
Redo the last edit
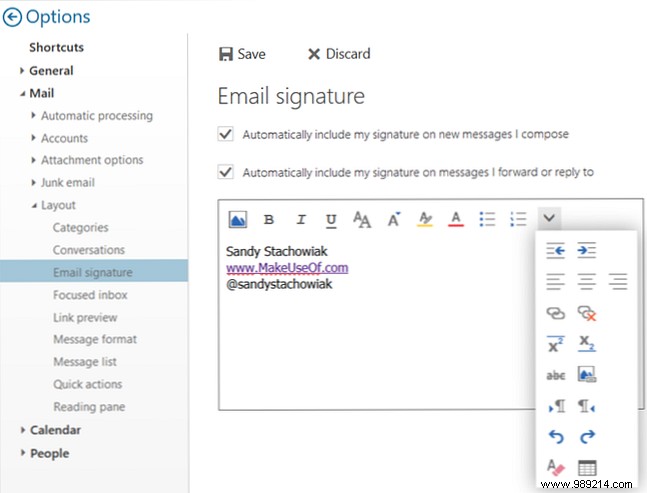[587, 436]
